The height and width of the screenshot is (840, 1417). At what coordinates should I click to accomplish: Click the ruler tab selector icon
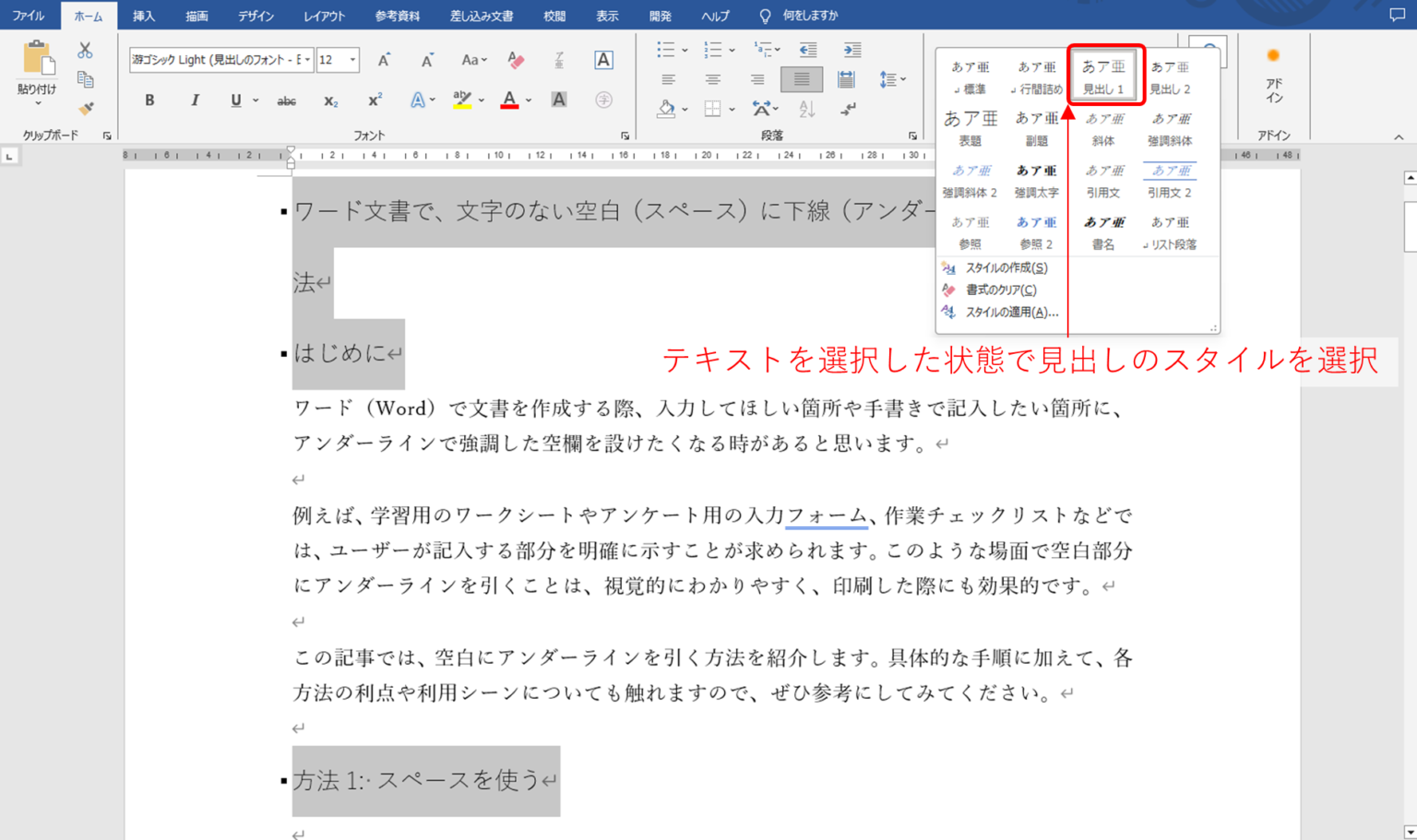(x=9, y=157)
